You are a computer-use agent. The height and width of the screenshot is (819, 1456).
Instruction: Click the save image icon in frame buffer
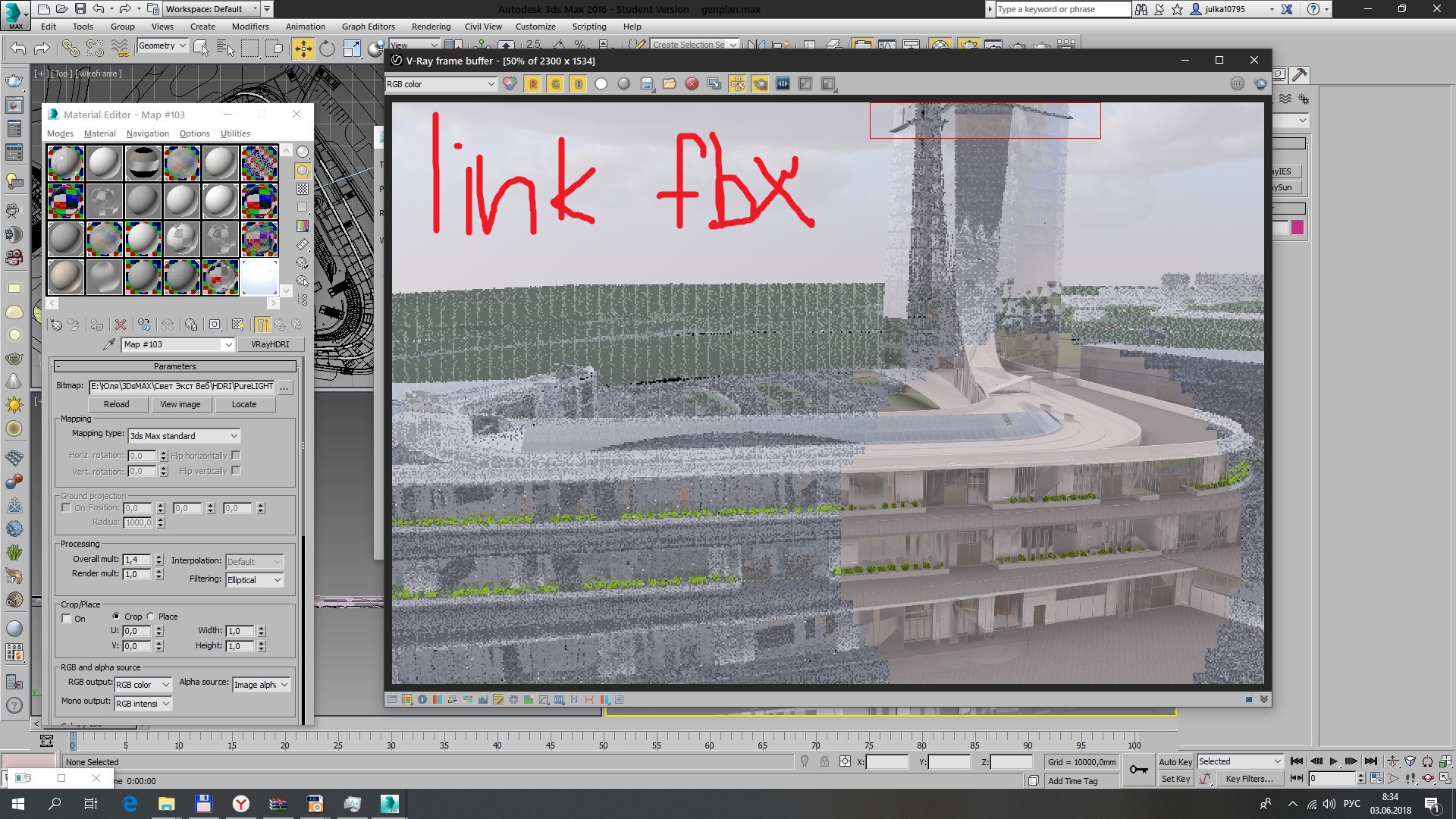tap(647, 84)
